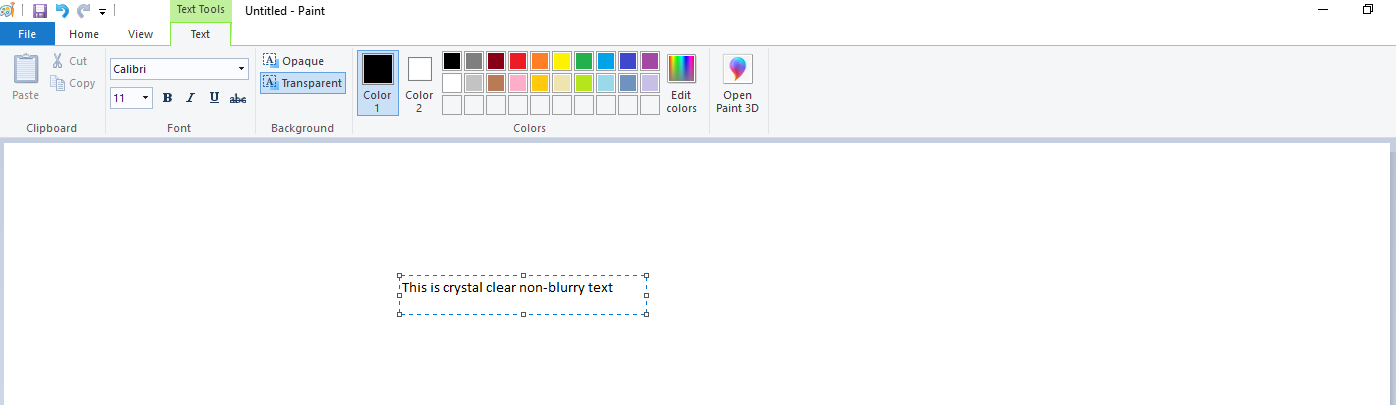Pick the light yellow cream swatch
Viewport: 1396px width, 405px height.
click(562, 83)
